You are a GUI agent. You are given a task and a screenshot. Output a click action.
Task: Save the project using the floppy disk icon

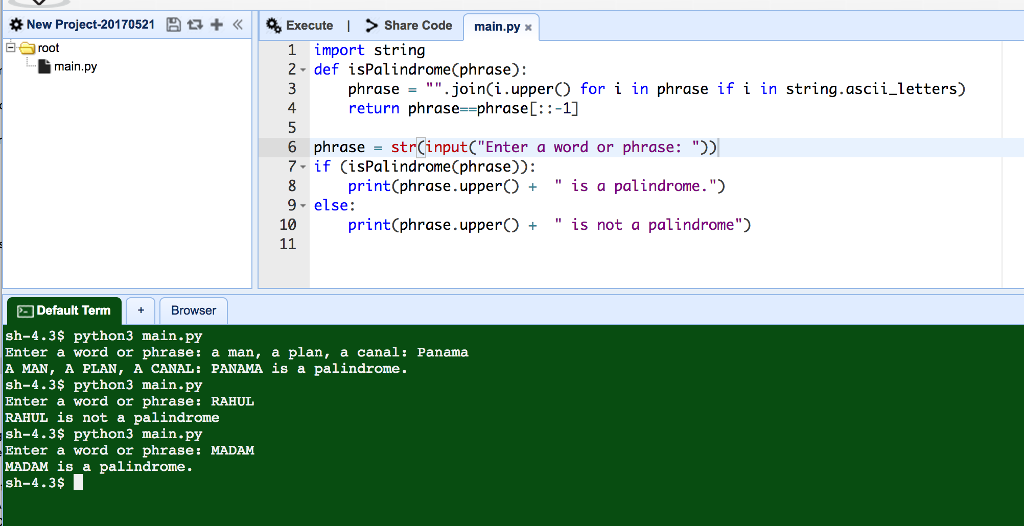[172, 25]
